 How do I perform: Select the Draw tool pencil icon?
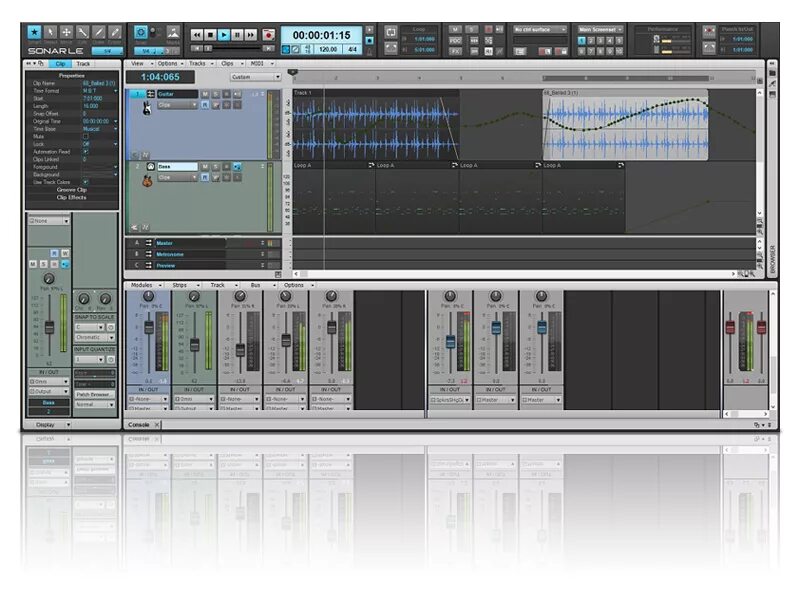click(x=98, y=33)
